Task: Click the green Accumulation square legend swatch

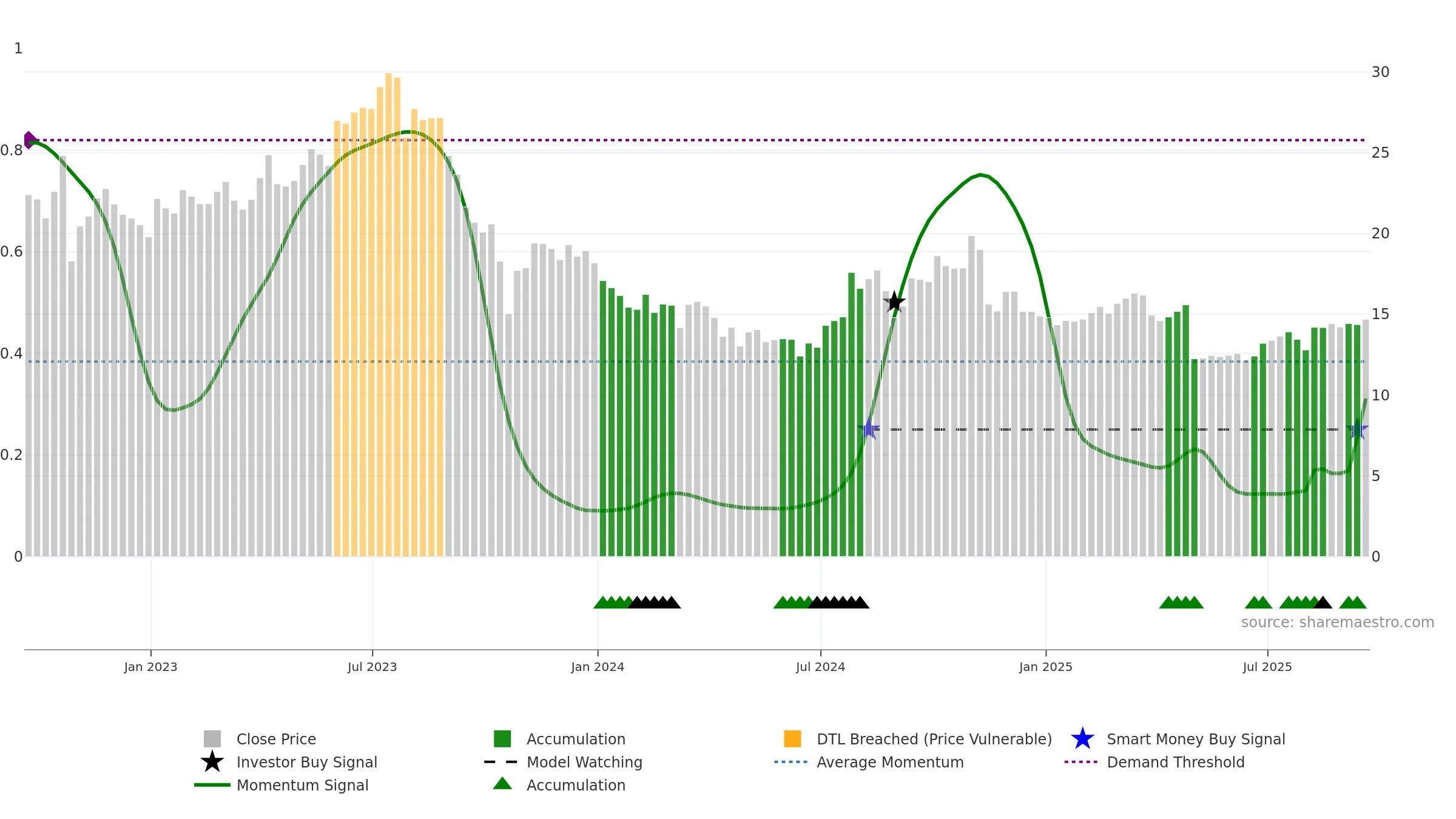Action: click(502, 739)
